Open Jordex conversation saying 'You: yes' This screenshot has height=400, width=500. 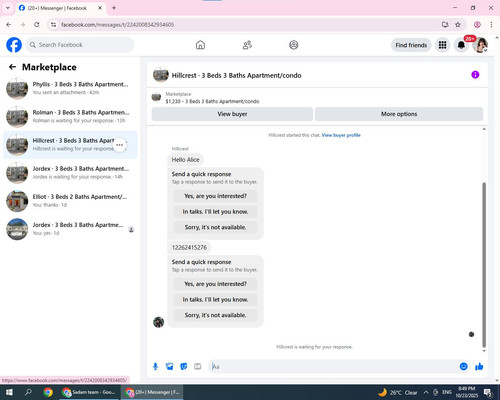tap(70, 229)
